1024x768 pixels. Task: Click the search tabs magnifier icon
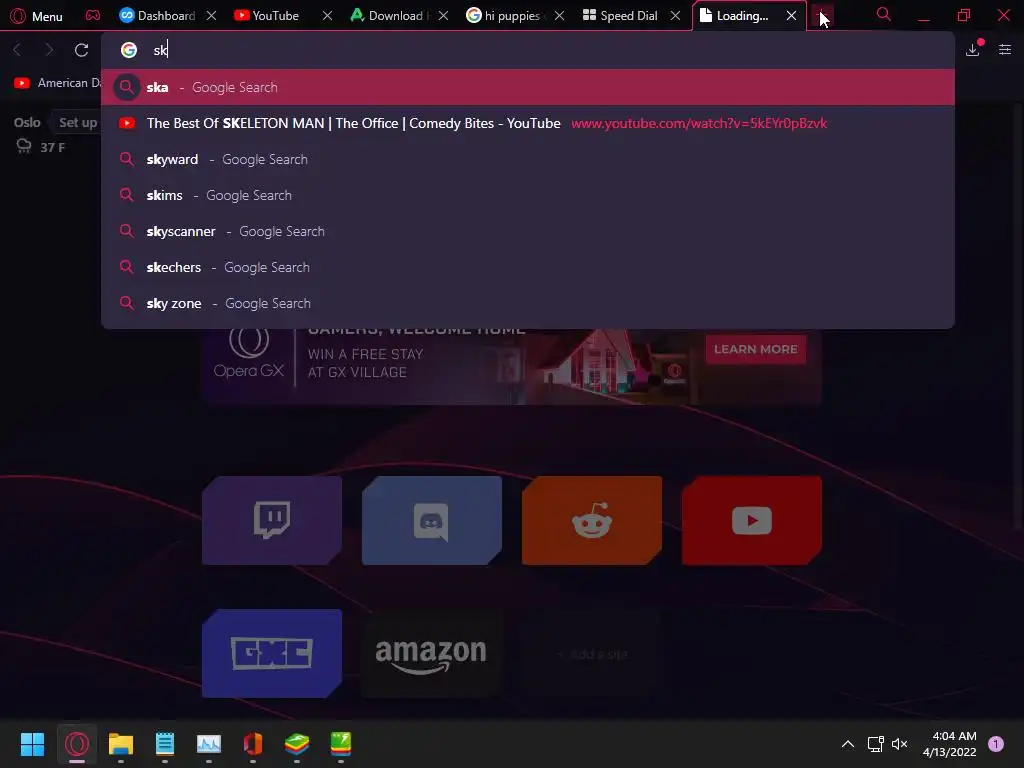click(x=884, y=14)
